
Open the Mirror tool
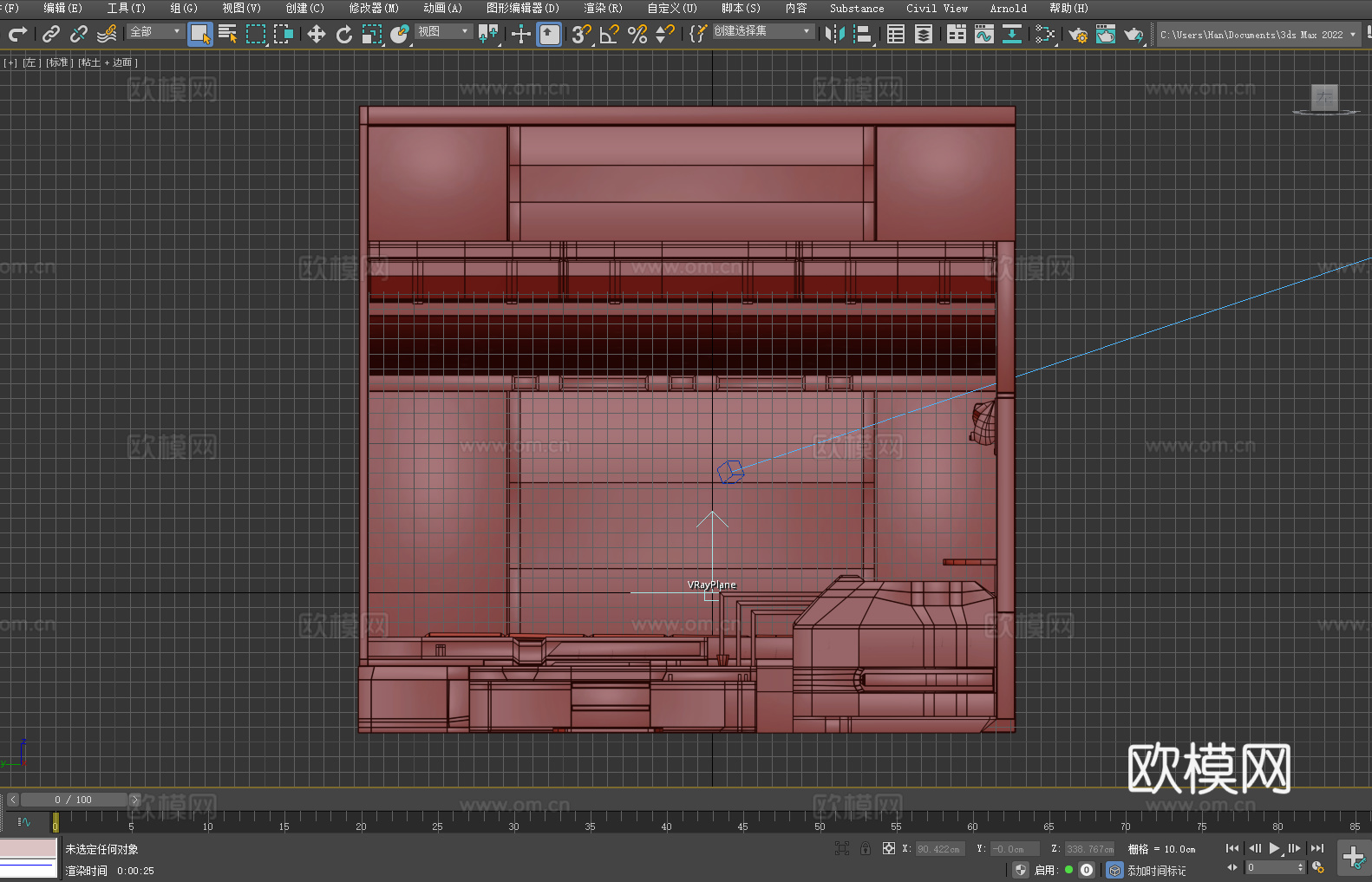coord(834,34)
